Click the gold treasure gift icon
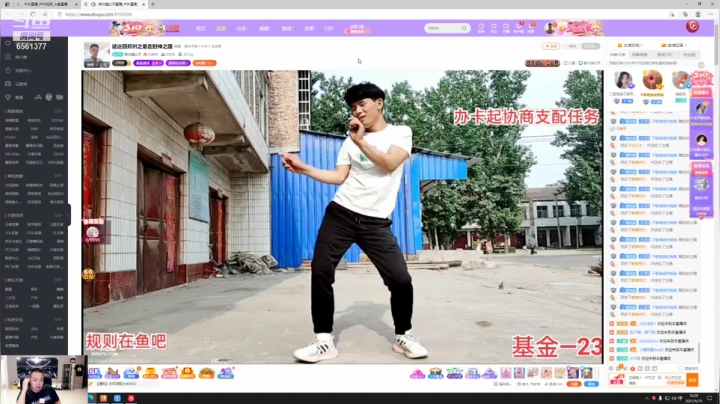Viewport: 720px width, 404px height. pyautogui.click(x=150, y=372)
